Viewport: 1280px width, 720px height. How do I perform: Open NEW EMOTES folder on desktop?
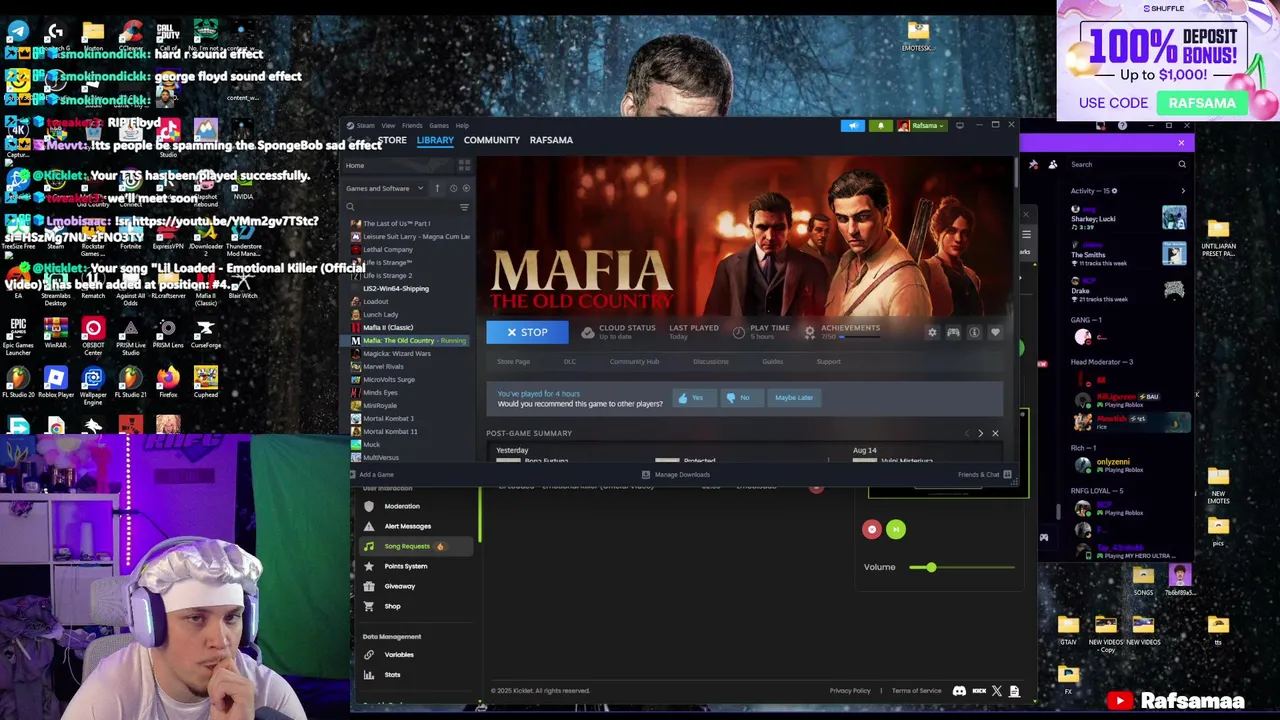[1218, 486]
